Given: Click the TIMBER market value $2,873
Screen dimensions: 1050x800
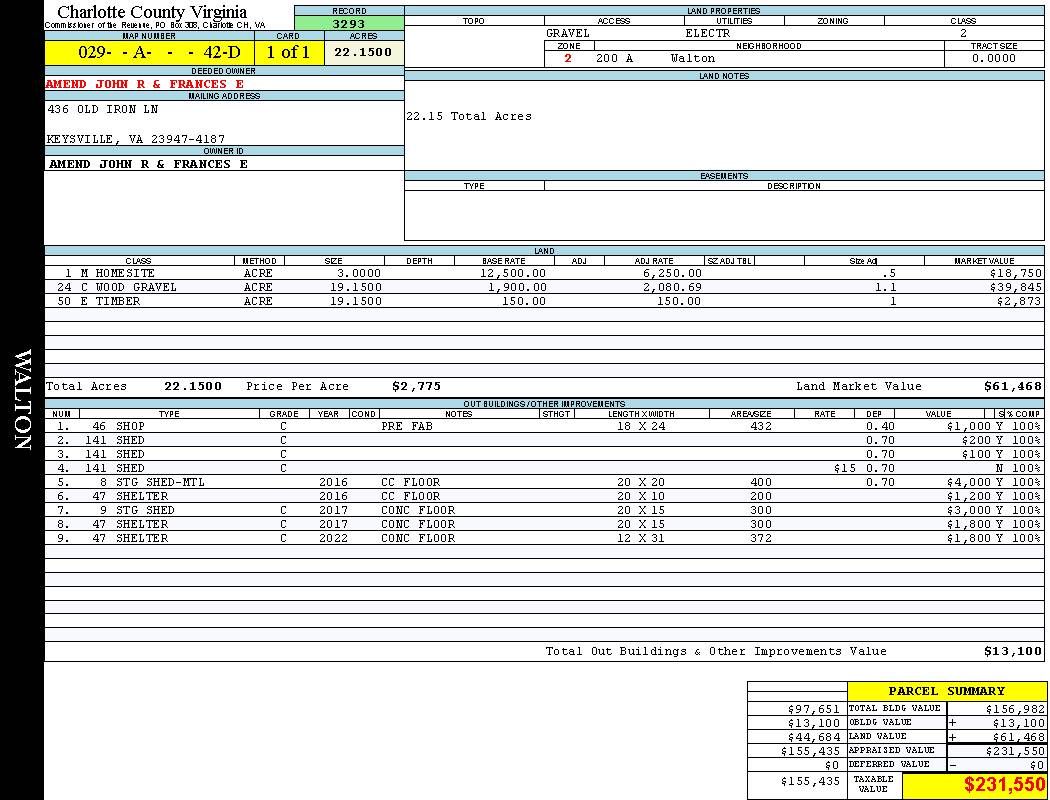Looking at the screenshot, I should (1018, 301).
